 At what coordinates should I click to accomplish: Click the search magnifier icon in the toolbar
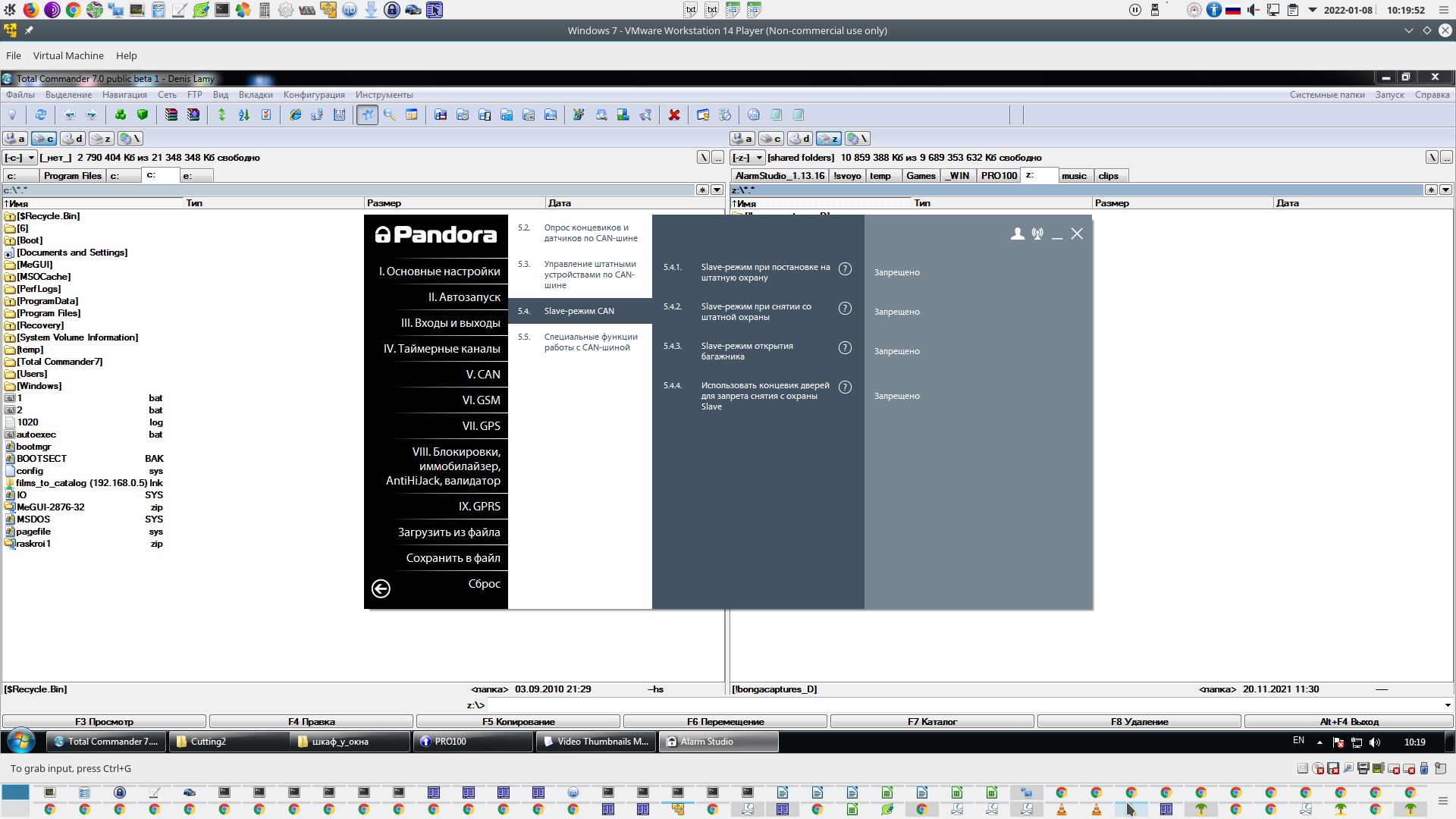(389, 115)
